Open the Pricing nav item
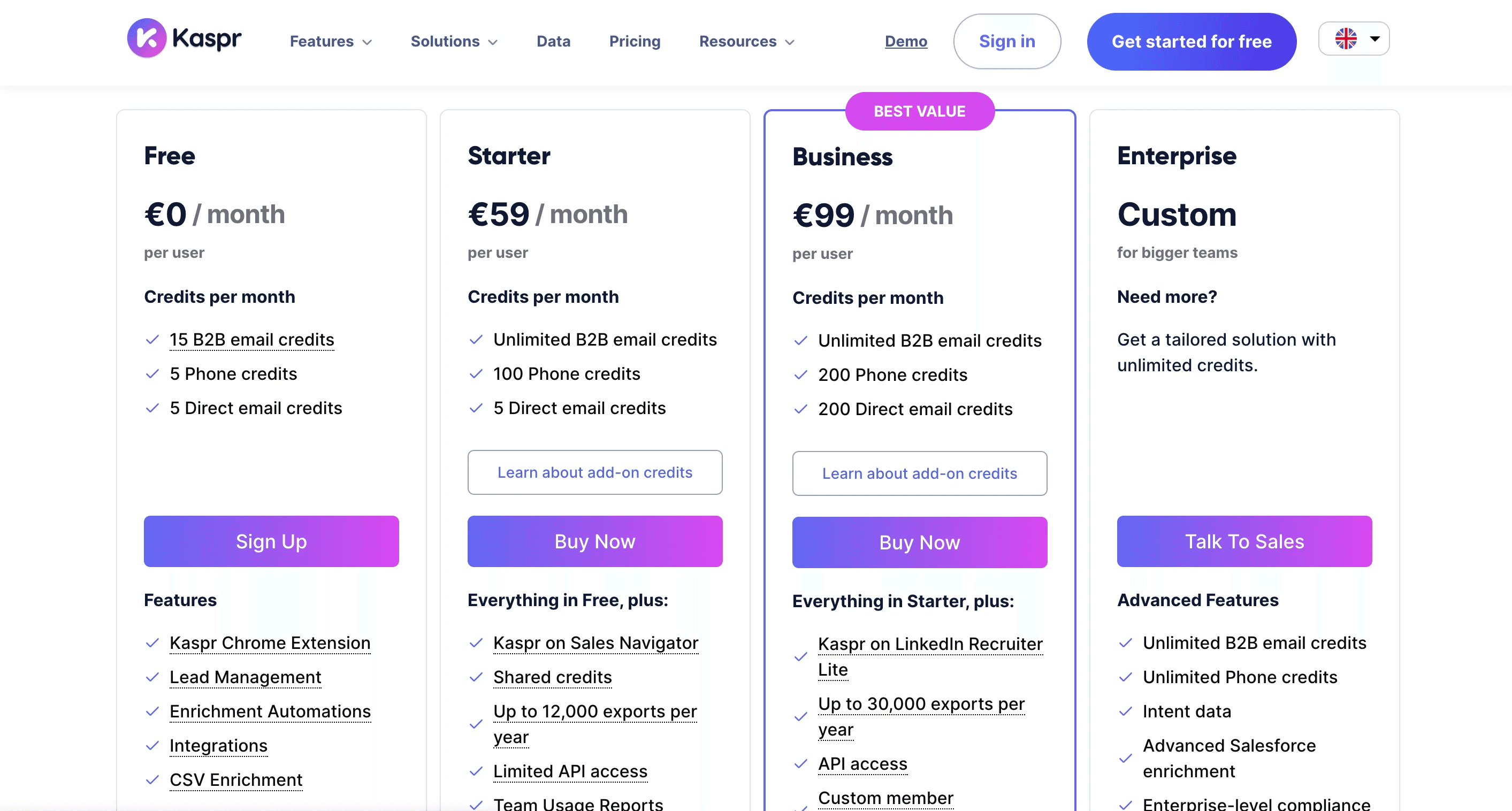This screenshot has width=1512, height=811. [x=635, y=42]
